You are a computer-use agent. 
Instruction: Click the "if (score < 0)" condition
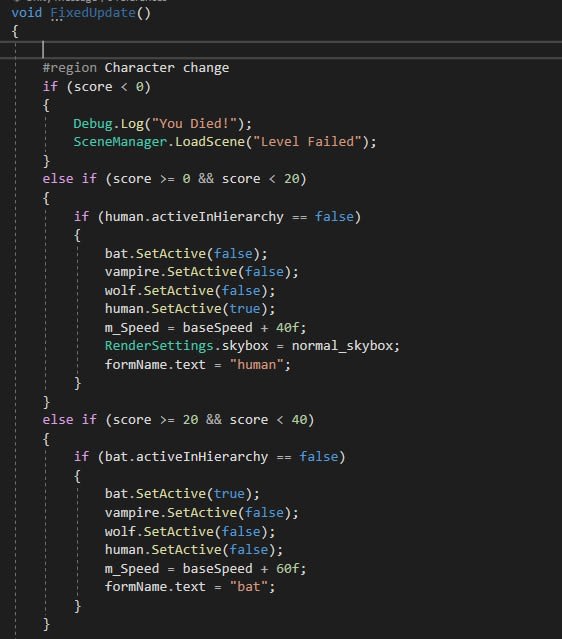(x=97, y=86)
